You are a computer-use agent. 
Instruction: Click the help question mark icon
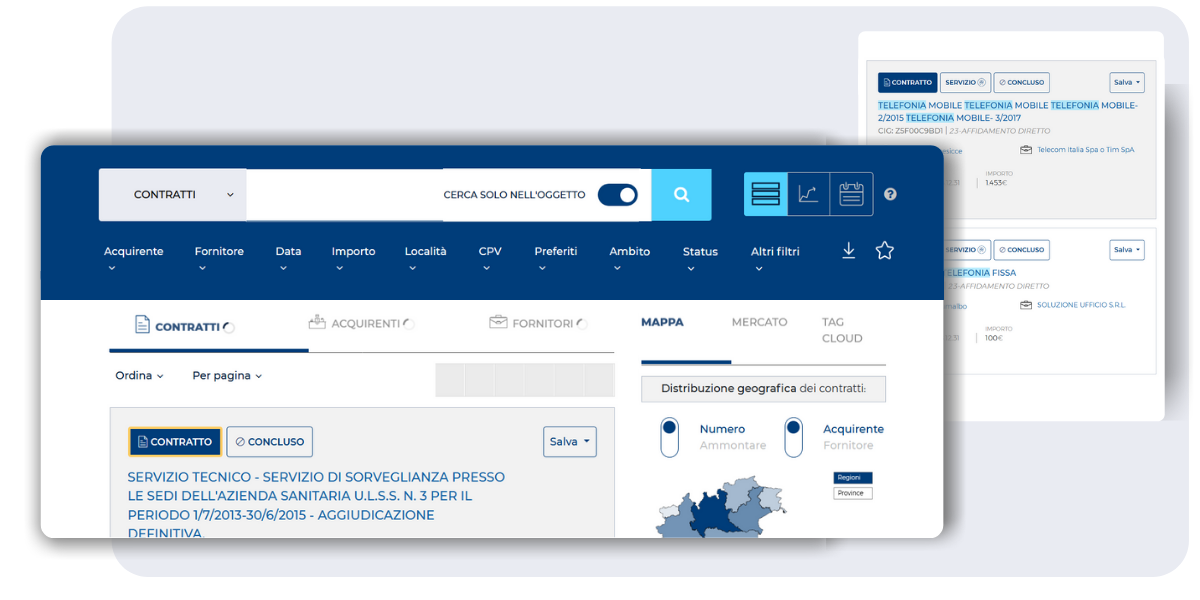click(x=890, y=194)
